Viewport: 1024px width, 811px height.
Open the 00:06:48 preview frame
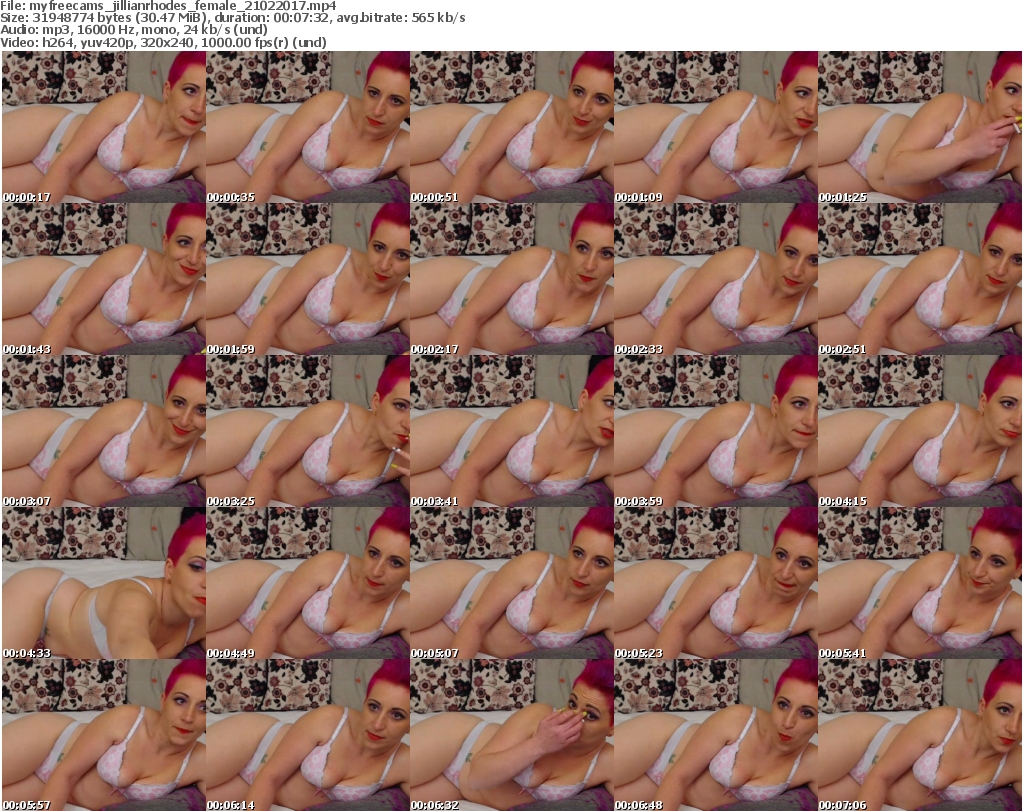tap(716, 735)
